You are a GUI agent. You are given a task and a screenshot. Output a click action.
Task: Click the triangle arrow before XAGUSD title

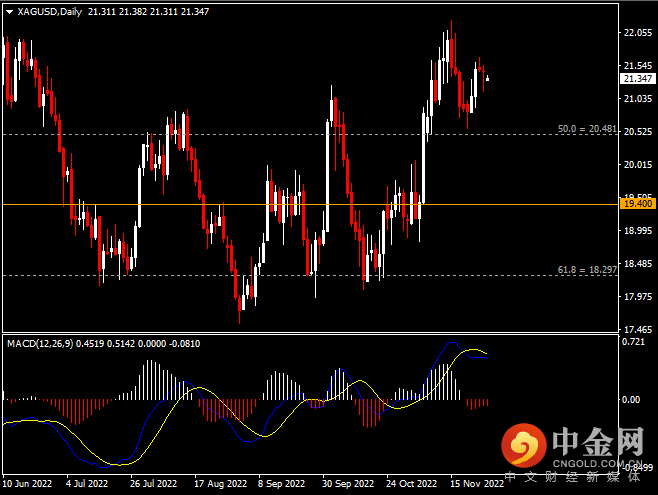pyautogui.click(x=9, y=12)
